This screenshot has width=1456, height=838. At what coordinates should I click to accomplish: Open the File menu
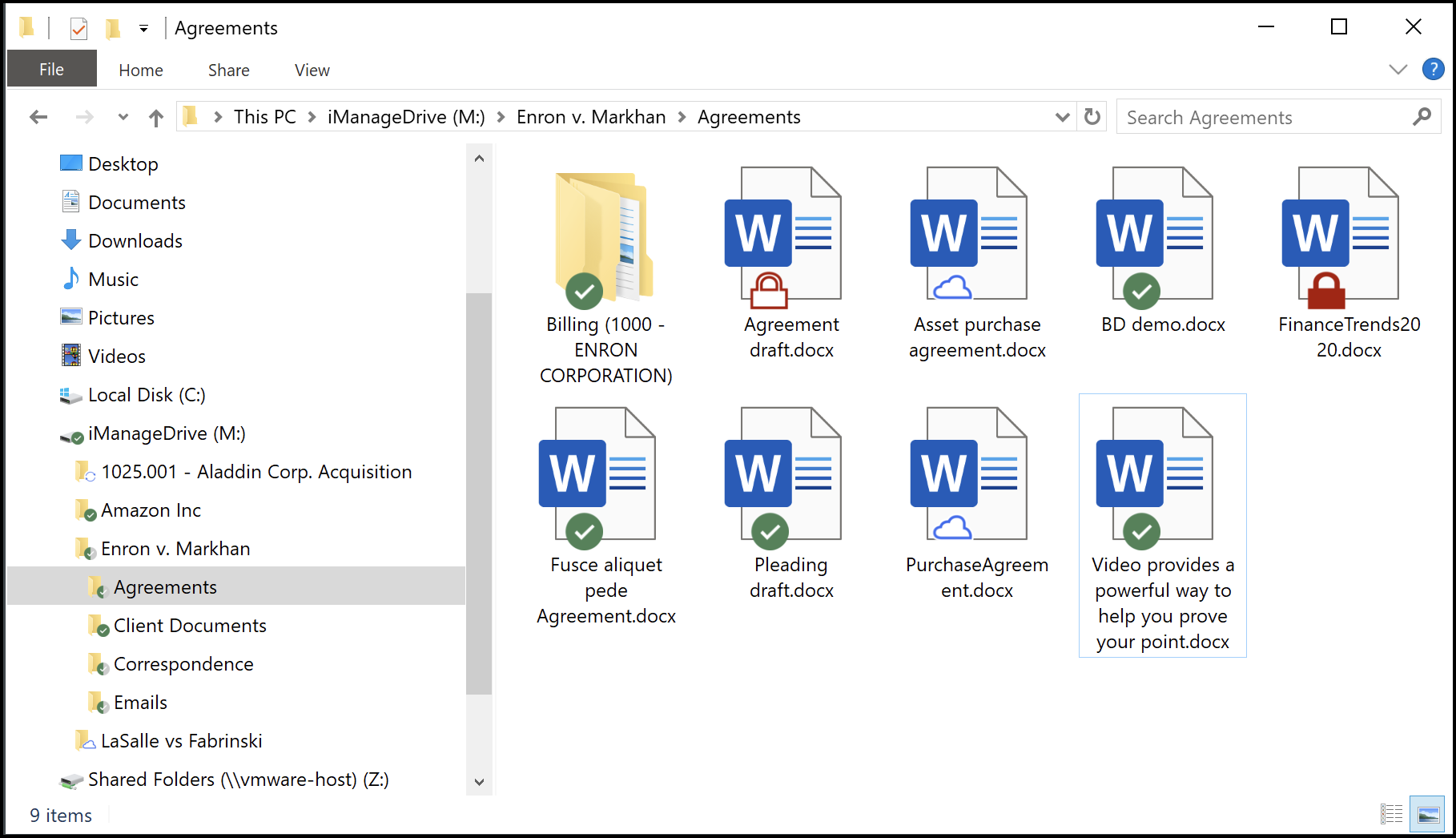(x=51, y=70)
